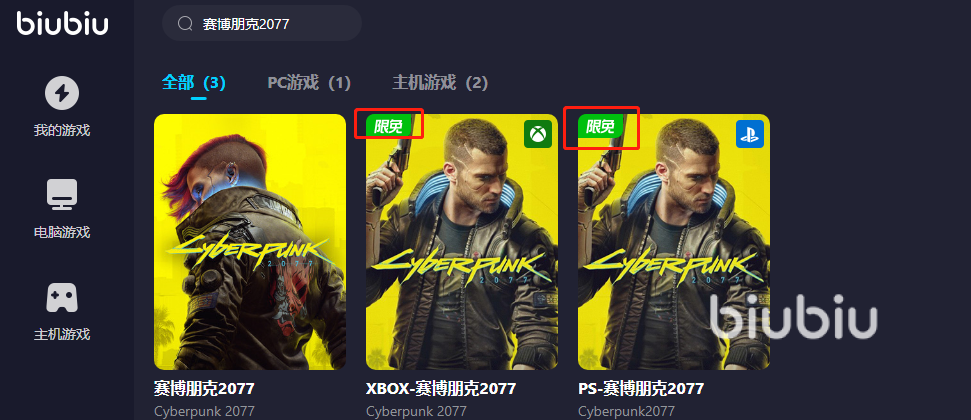Switch to 主机游戏 (2) tab
Viewport: 971px width, 420px height.
point(440,82)
